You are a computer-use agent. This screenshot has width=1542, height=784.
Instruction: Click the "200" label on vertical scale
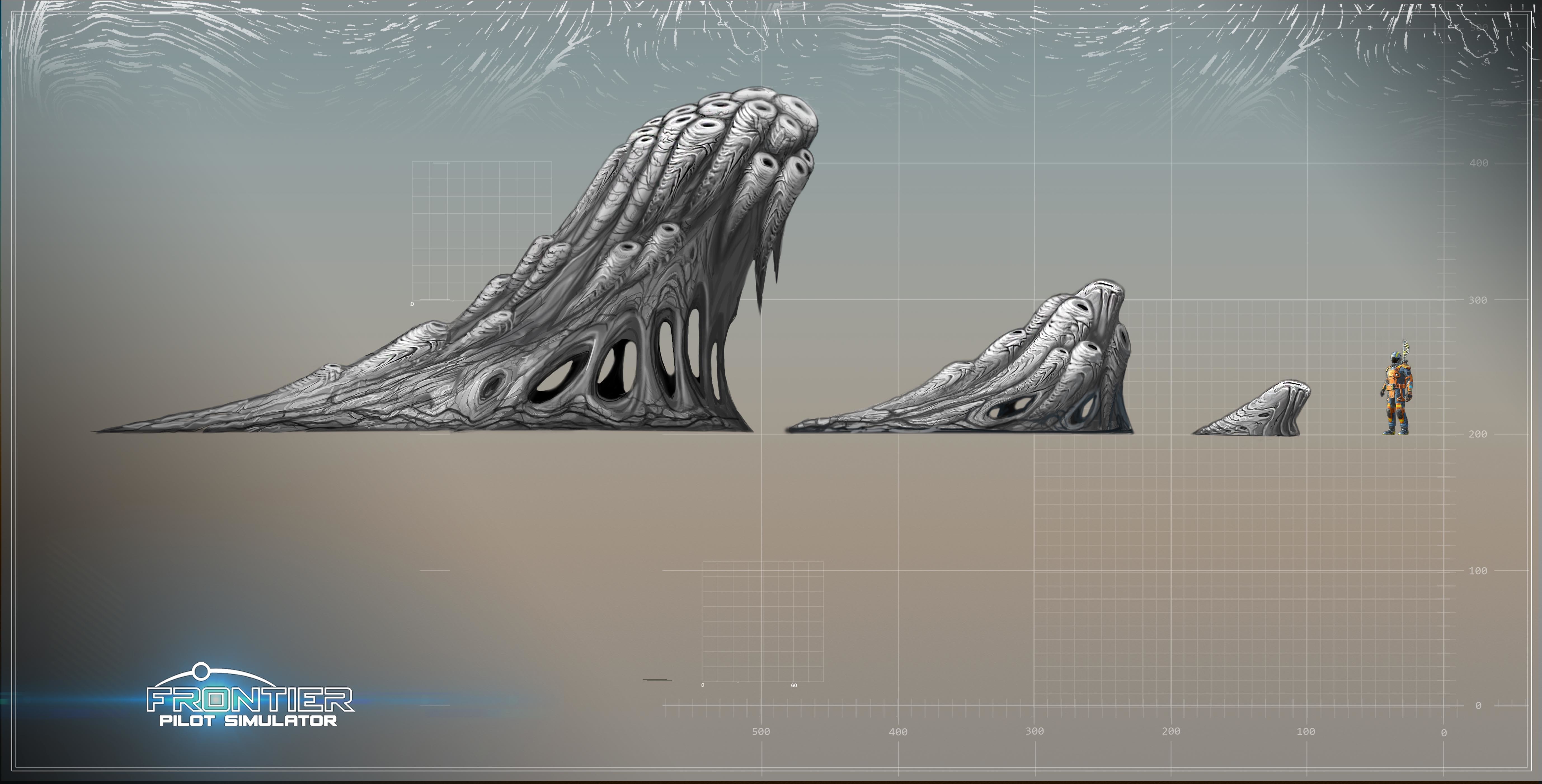tap(1477, 434)
